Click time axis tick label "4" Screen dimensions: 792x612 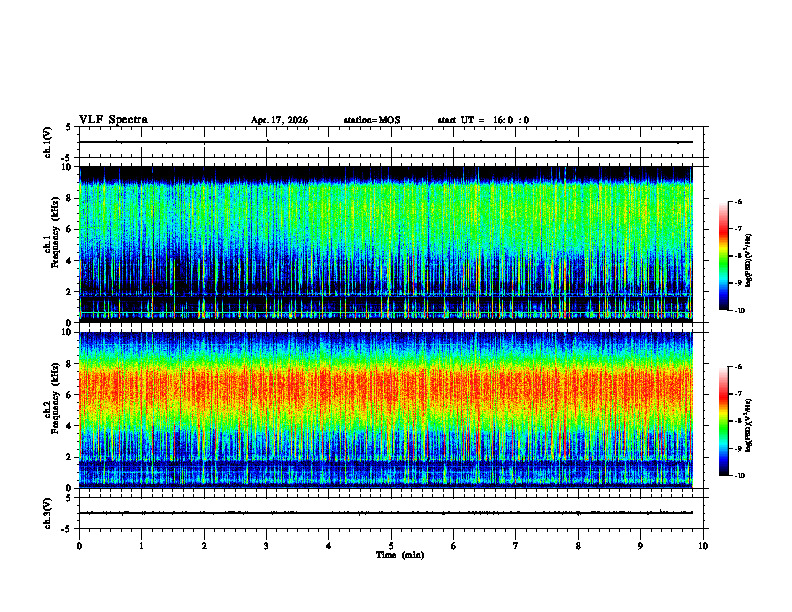click(x=329, y=546)
